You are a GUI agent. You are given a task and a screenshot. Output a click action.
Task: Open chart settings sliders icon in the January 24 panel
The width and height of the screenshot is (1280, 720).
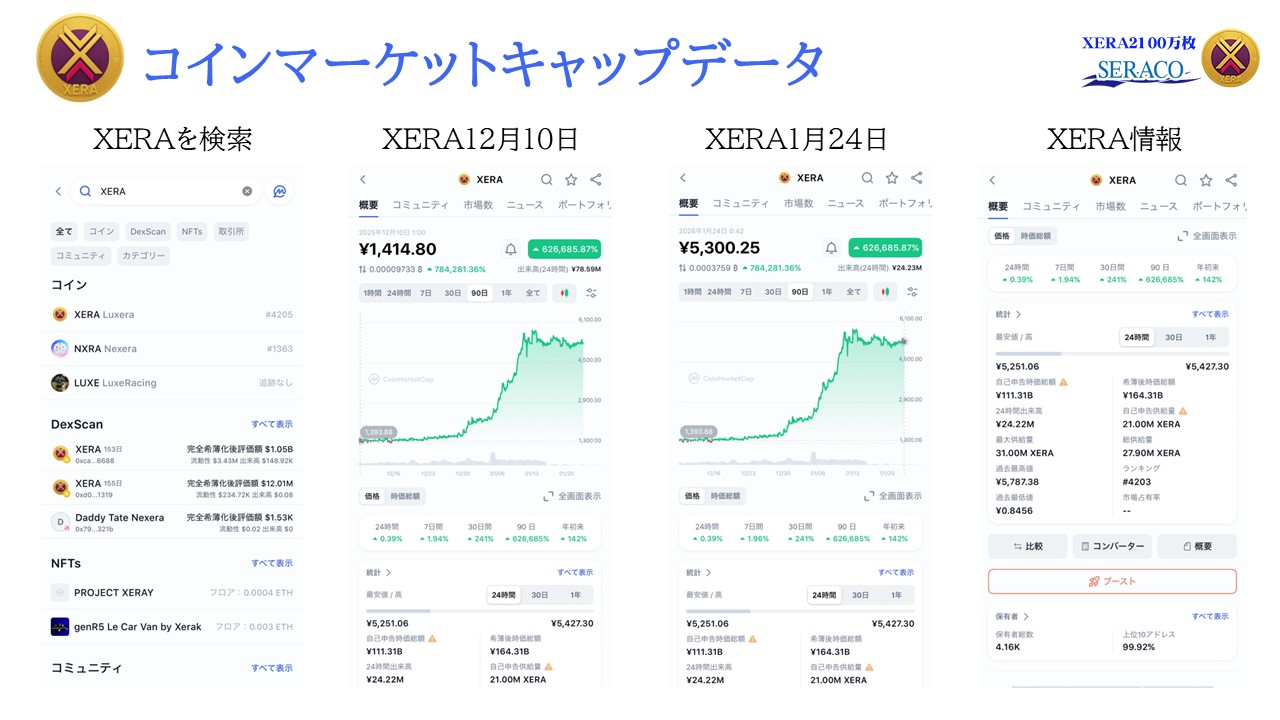912,292
